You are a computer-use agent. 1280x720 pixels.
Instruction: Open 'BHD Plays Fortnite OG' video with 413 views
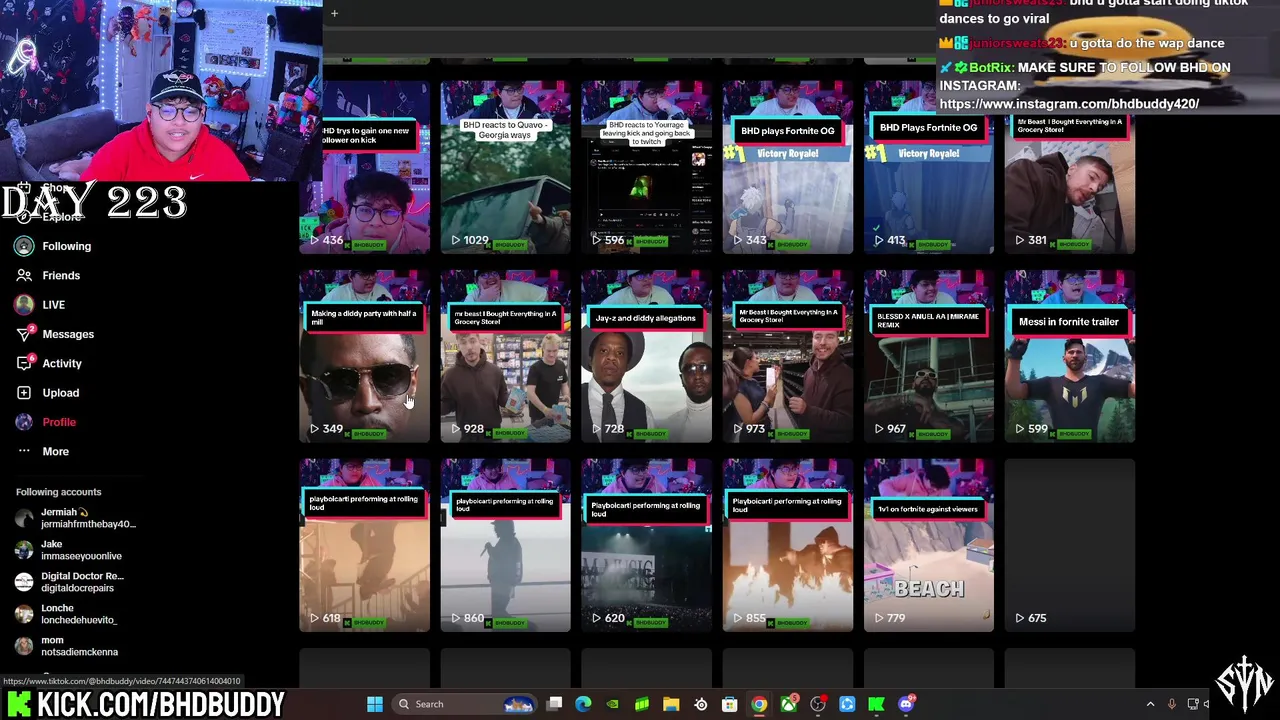tap(928, 167)
